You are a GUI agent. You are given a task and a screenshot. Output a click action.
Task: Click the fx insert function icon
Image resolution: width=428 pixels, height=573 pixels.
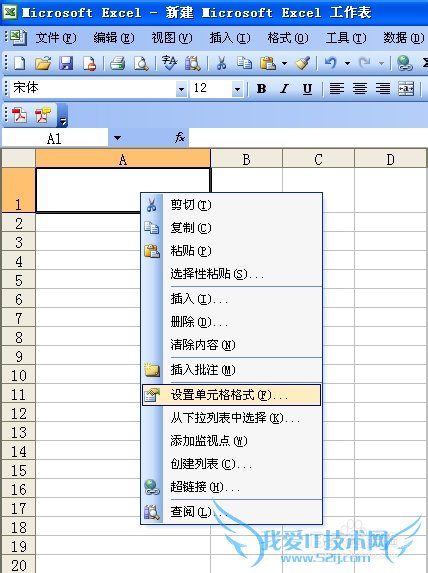tap(180, 138)
